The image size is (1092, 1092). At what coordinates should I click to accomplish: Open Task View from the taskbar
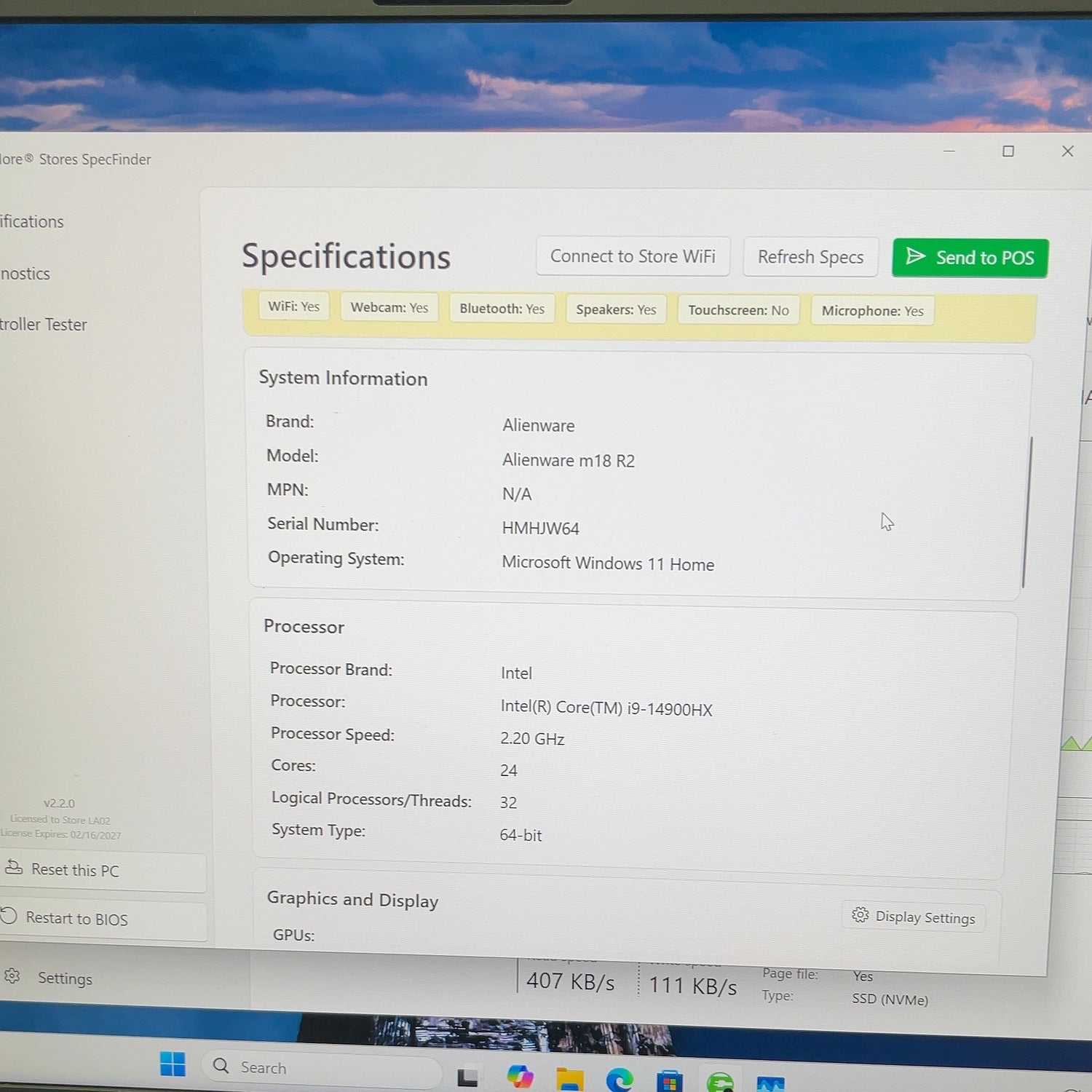coord(467,1077)
